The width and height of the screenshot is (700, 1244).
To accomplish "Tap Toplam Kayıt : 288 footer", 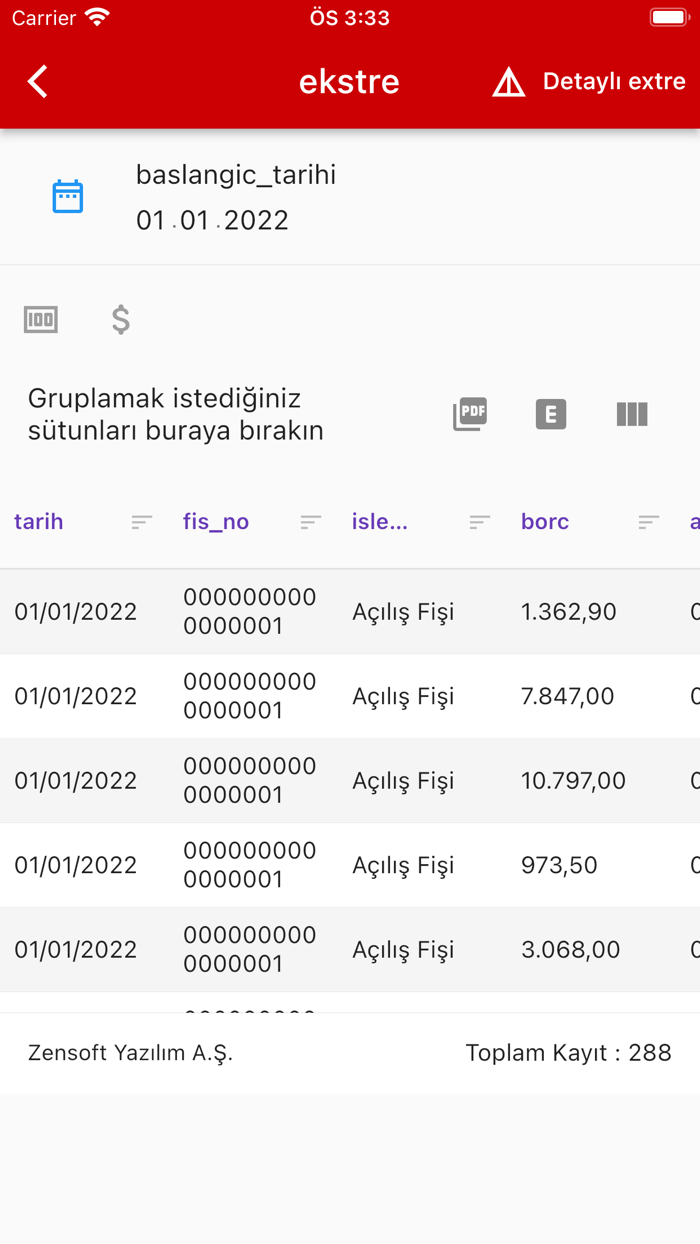I will click(x=569, y=1052).
